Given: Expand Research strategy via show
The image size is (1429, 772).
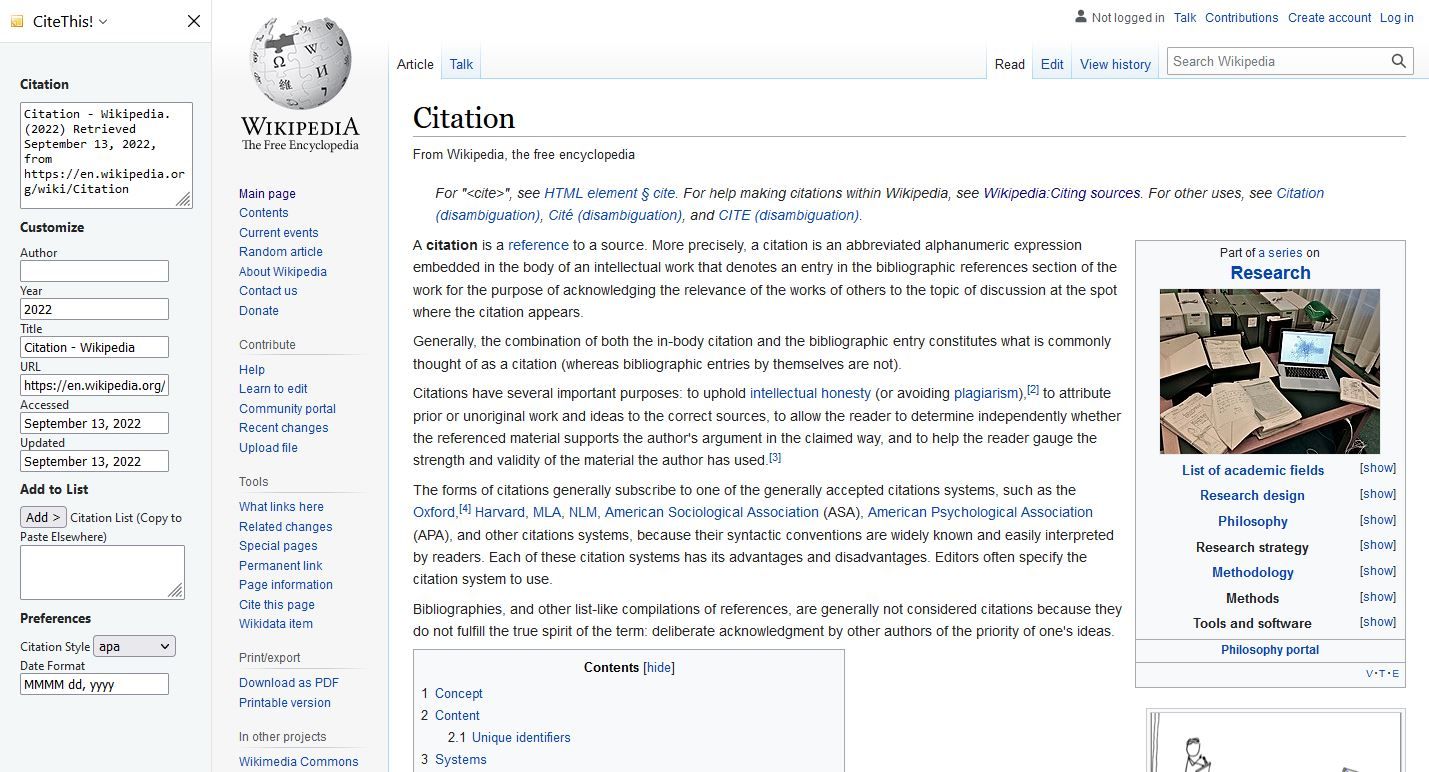Looking at the screenshot, I should tap(1377, 545).
